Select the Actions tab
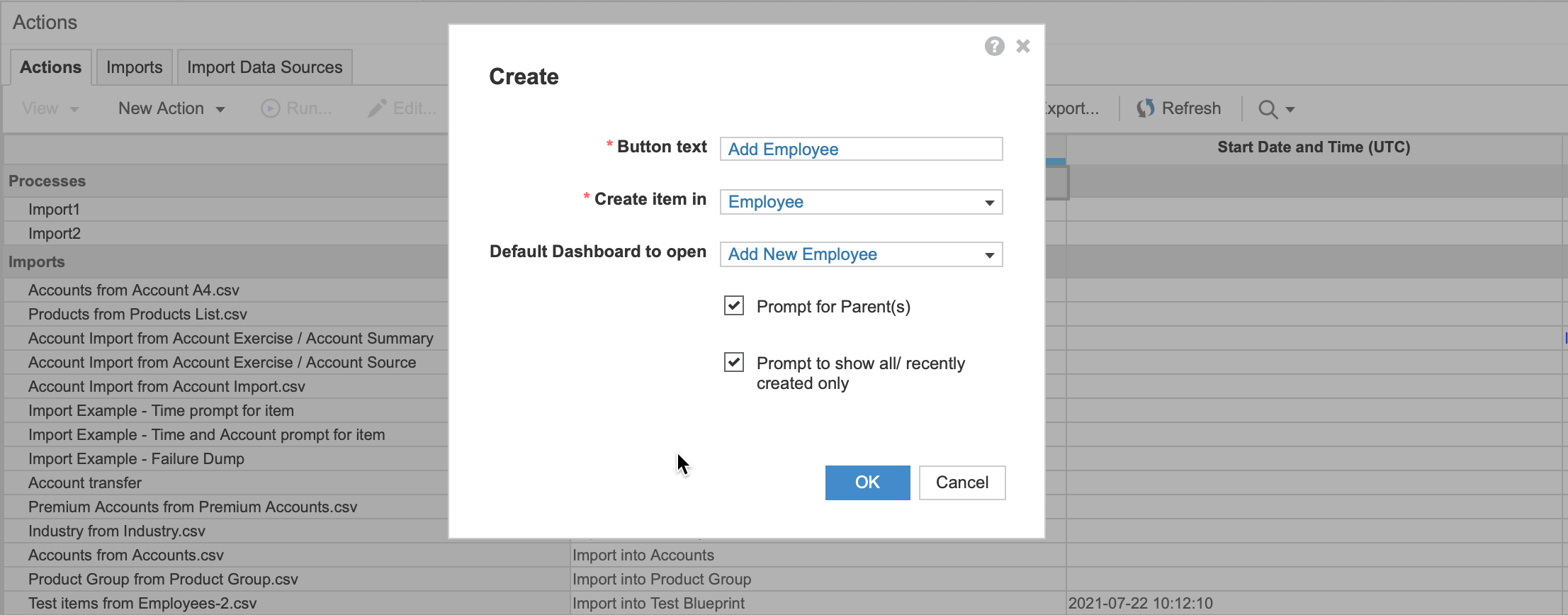Image resolution: width=1568 pixels, height=615 pixels. point(50,67)
